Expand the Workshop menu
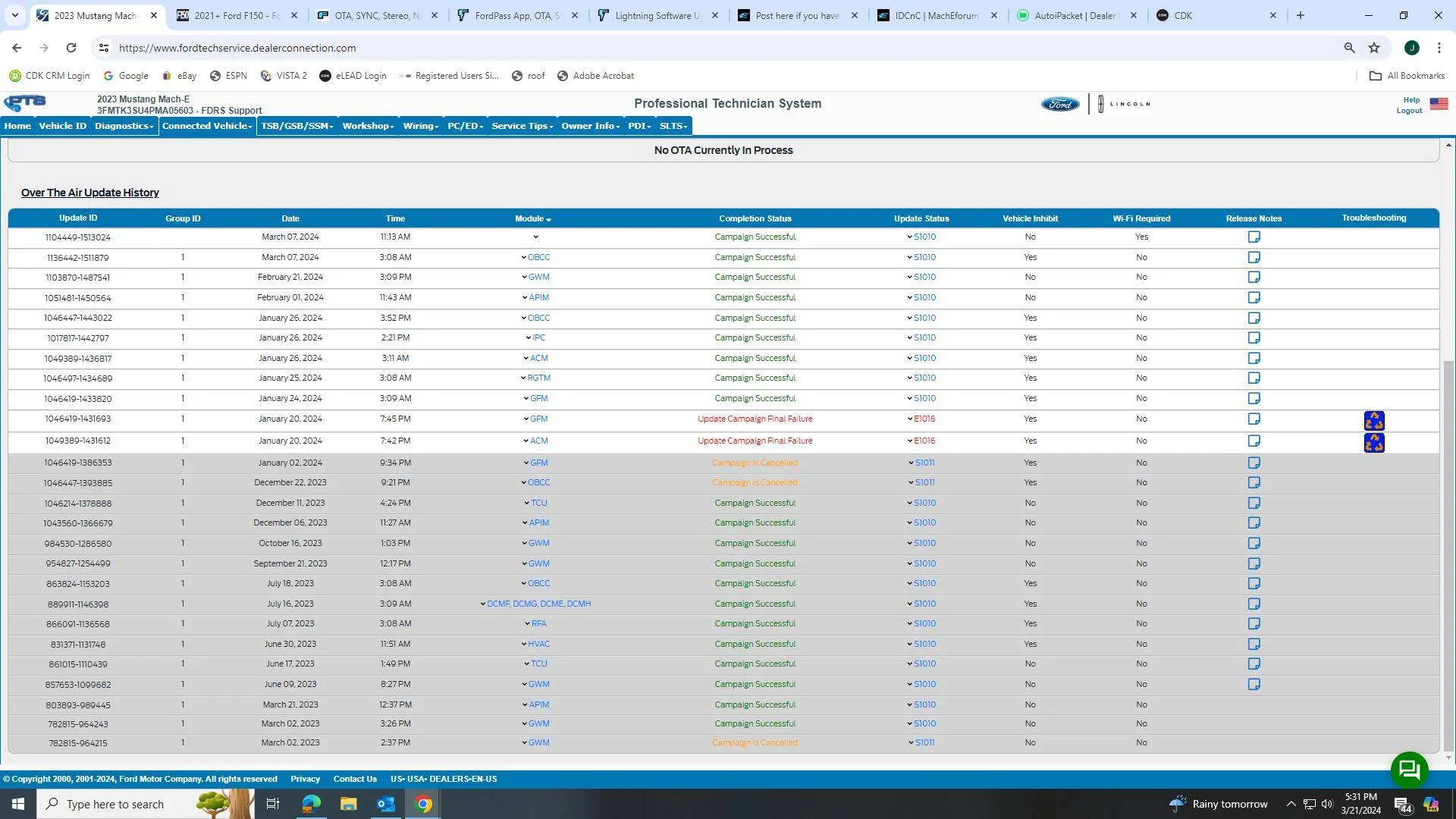 368,126
